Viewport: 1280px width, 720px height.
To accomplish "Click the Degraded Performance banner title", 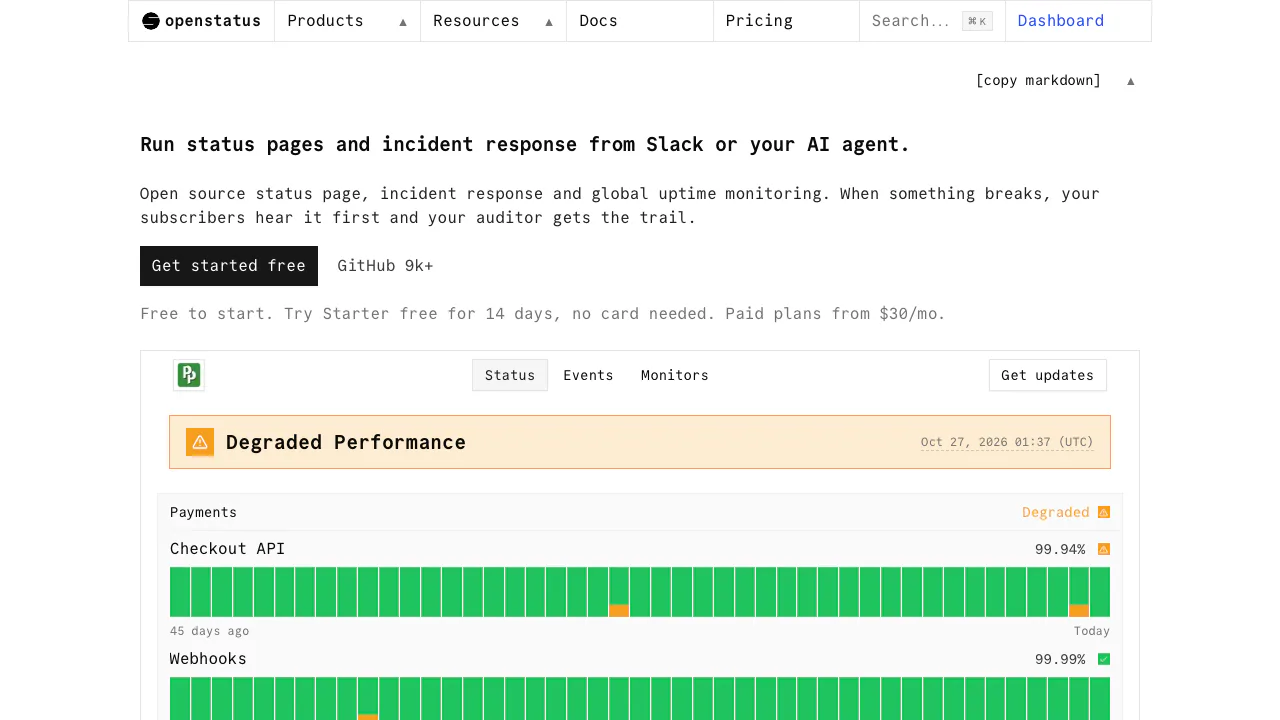I will (x=346, y=442).
